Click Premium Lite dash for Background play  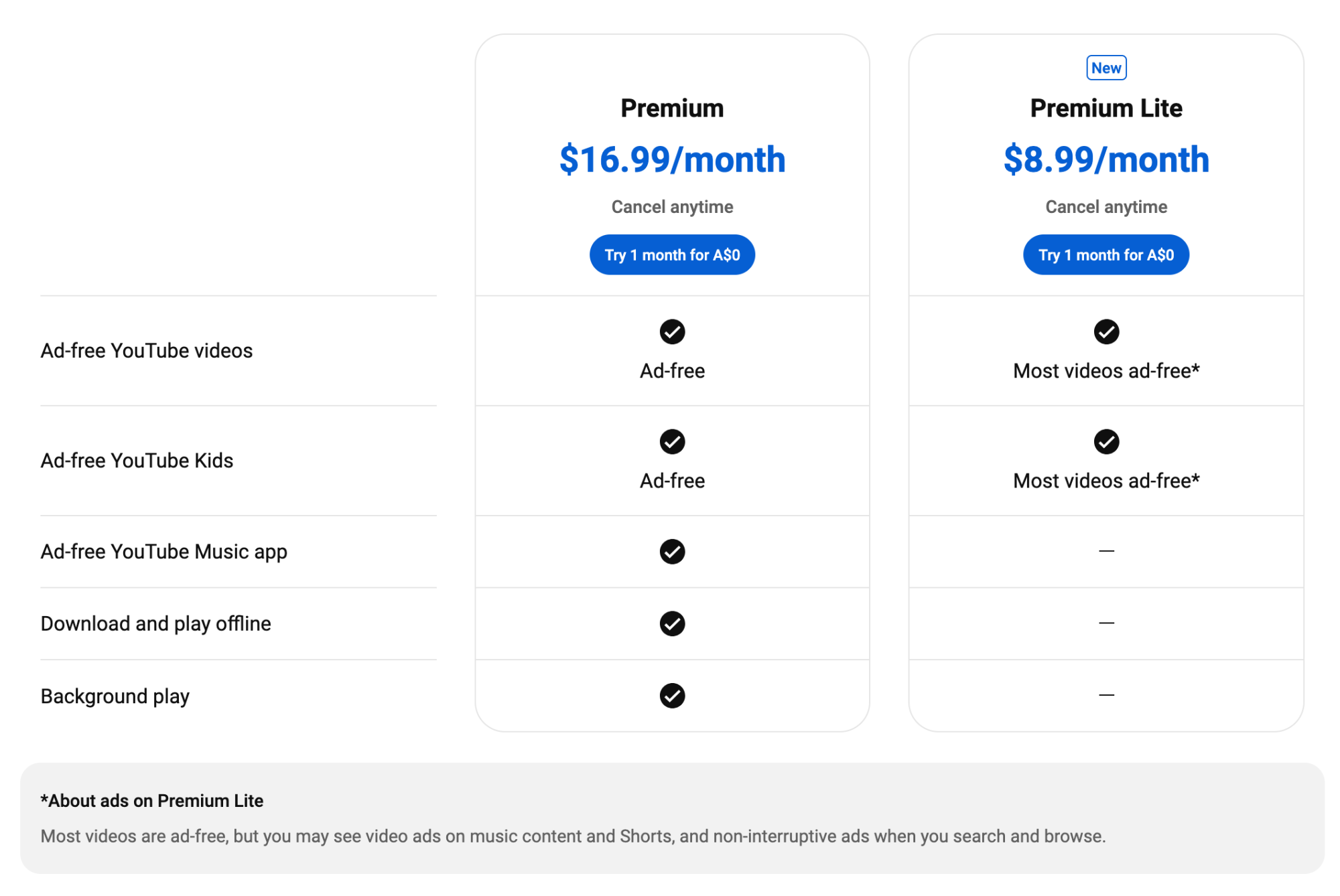tap(1106, 696)
